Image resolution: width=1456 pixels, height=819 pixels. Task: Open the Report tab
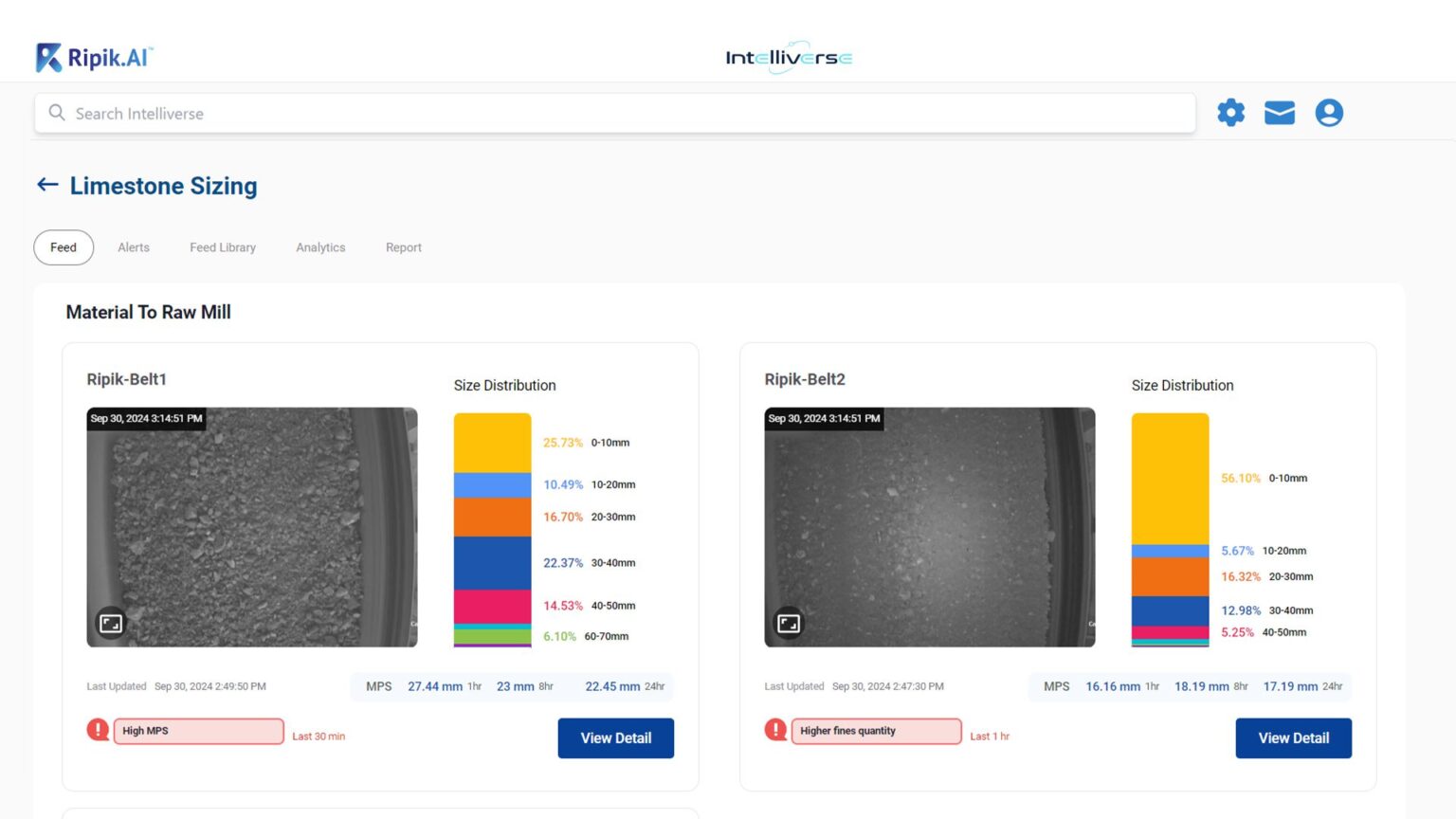pos(403,247)
